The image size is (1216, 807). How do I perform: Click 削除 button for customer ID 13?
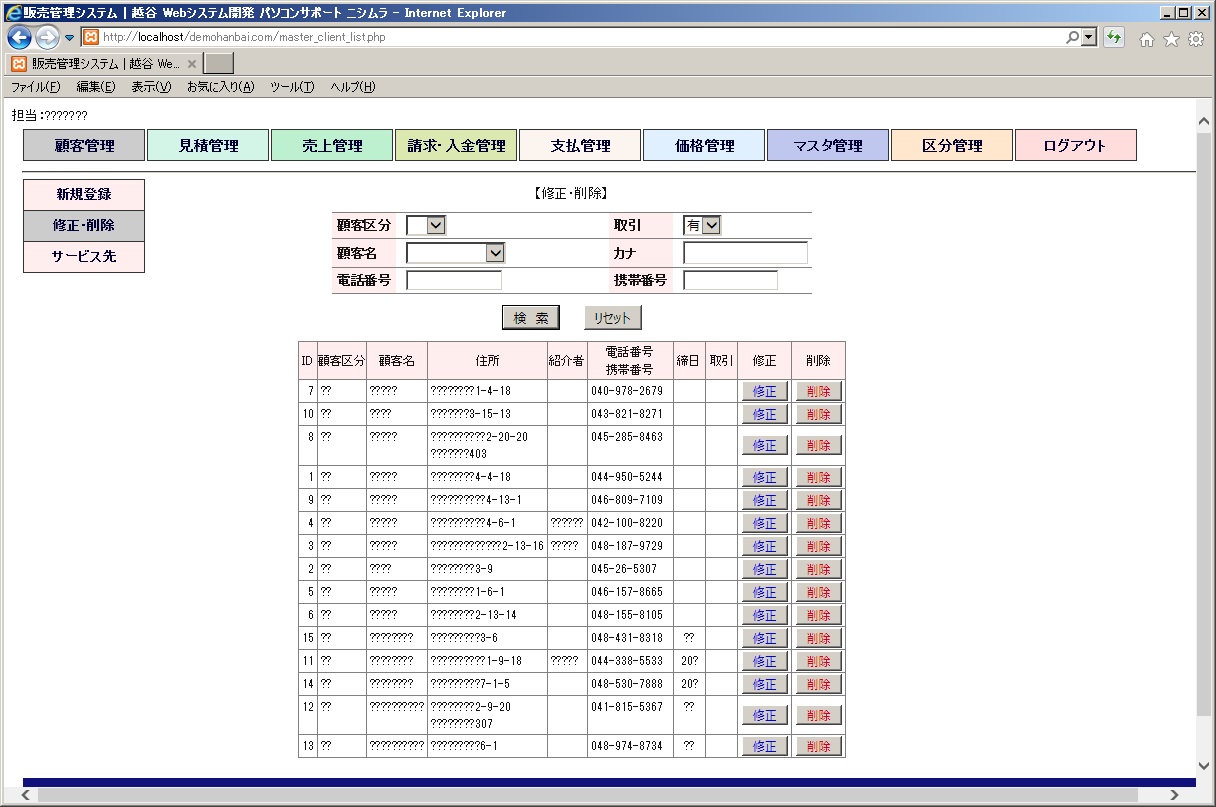click(818, 746)
